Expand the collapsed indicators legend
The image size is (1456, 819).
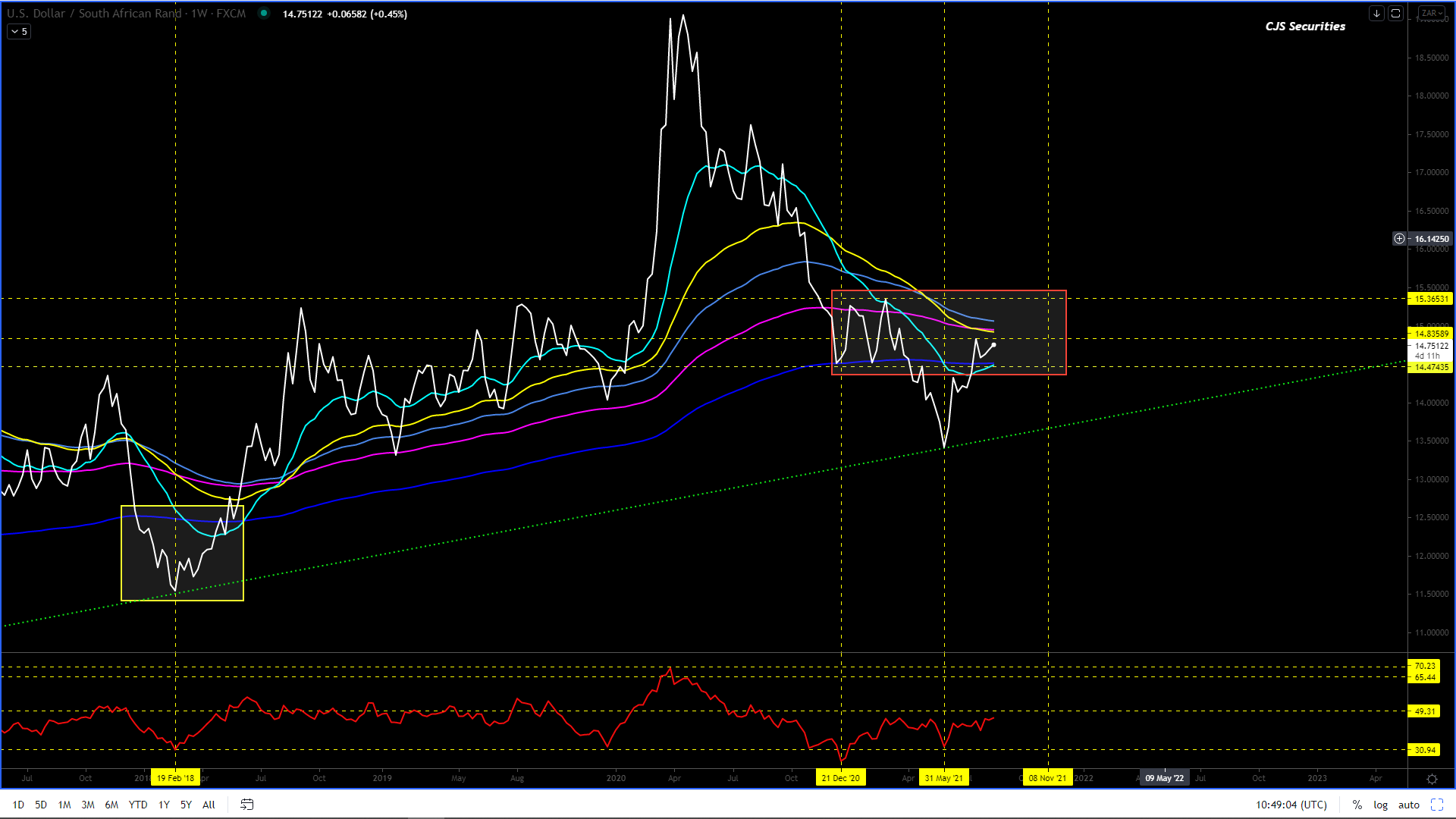tap(19, 32)
